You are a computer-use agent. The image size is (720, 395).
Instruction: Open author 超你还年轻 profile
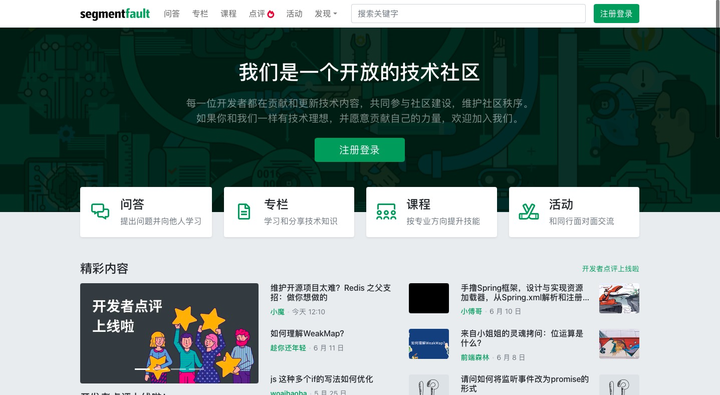pyautogui.click(x=288, y=348)
